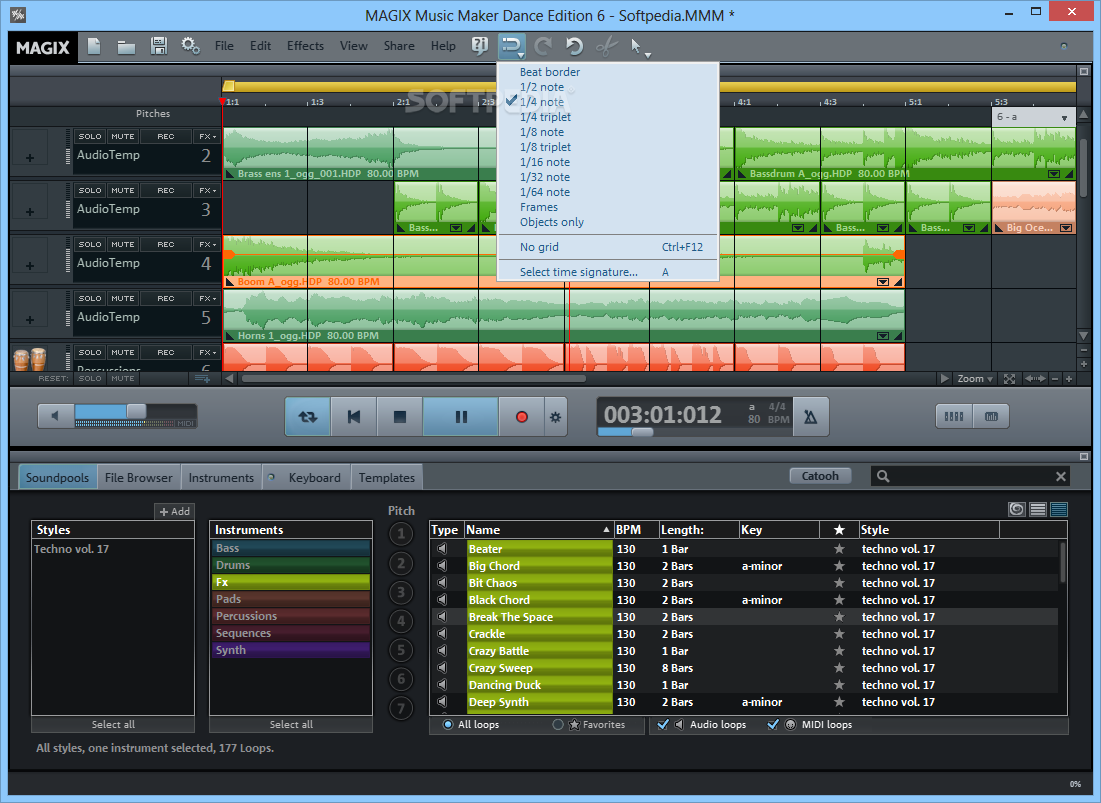This screenshot has height=803, width=1101.
Task: Toggle SOLO on AudioTemp track 5
Action: pos(90,298)
